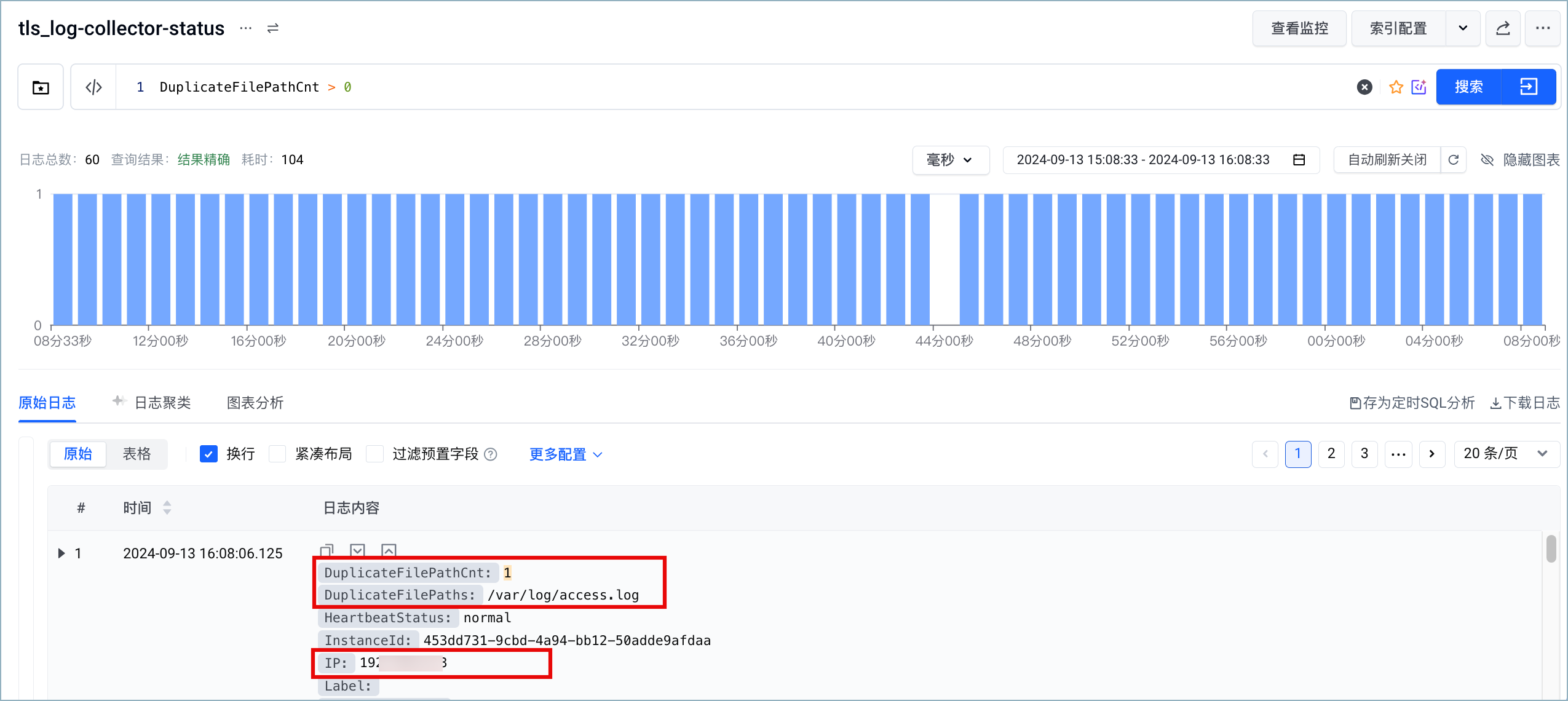Click the share icon in header

pyautogui.click(x=1503, y=28)
